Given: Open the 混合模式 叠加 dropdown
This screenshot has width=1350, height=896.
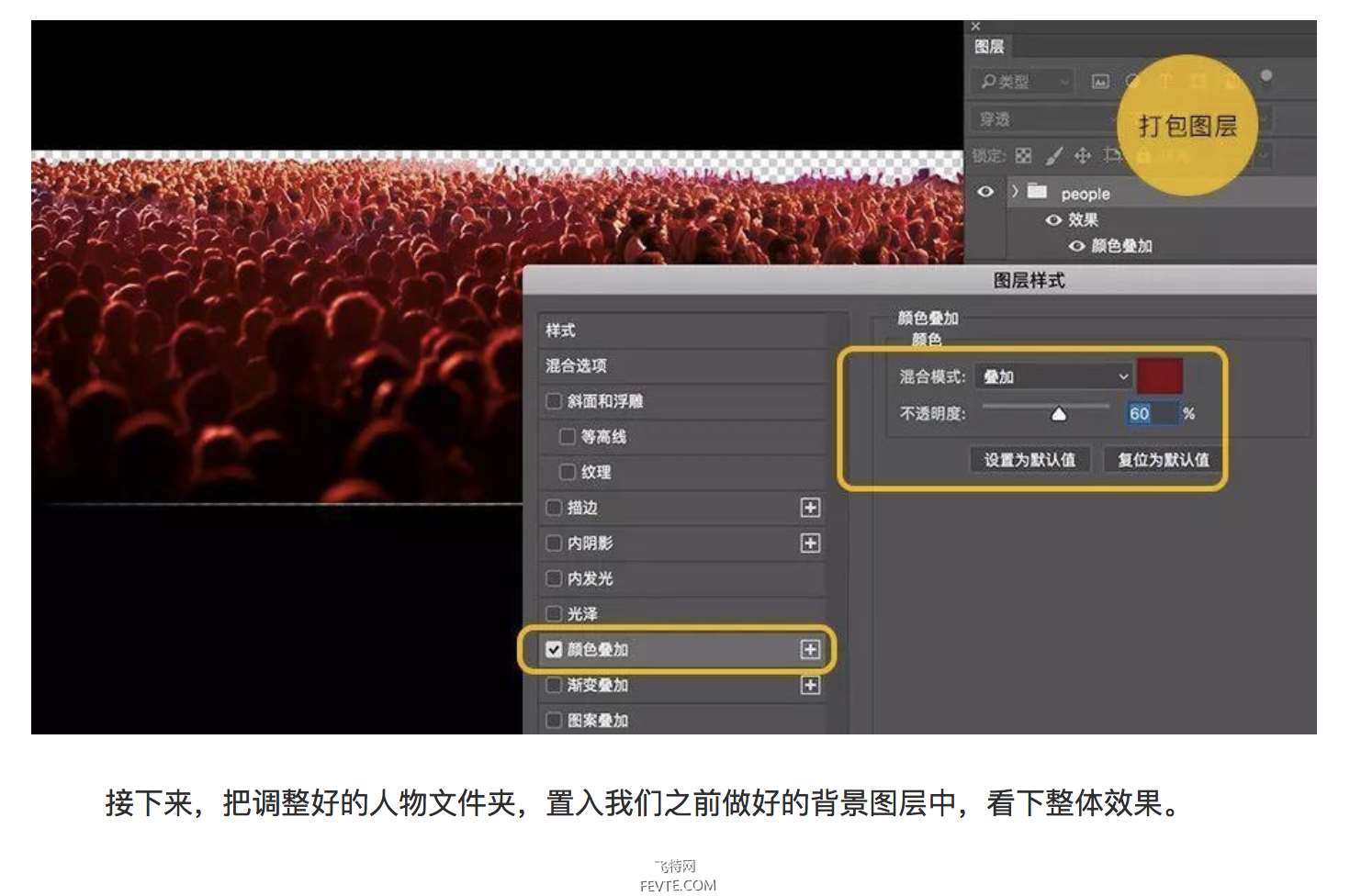Looking at the screenshot, I should (1054, 376).
